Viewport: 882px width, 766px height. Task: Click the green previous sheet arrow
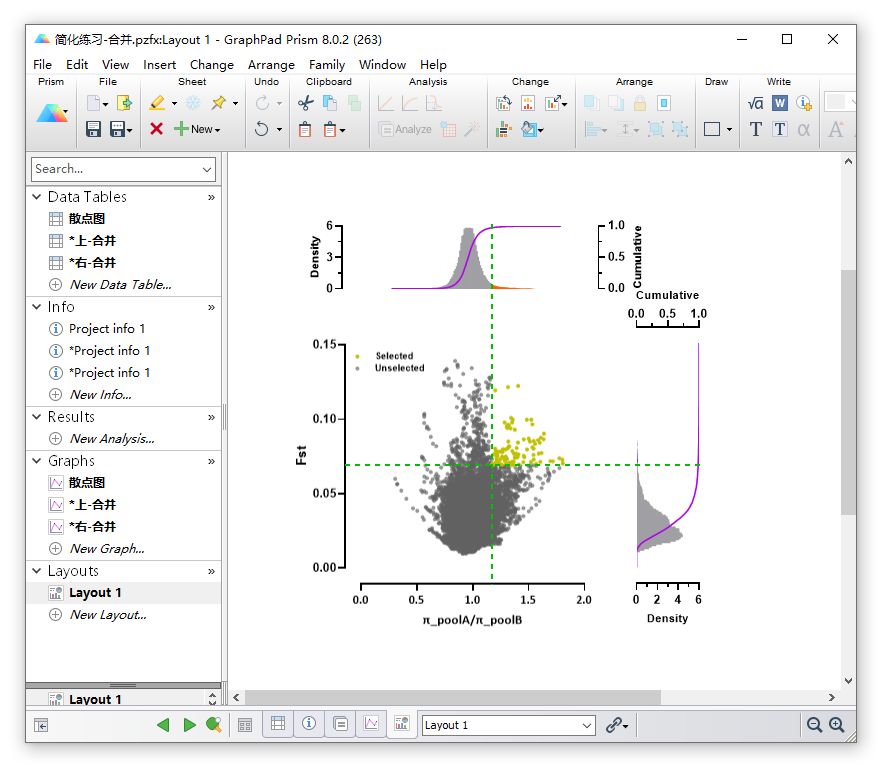coord(163,724)
